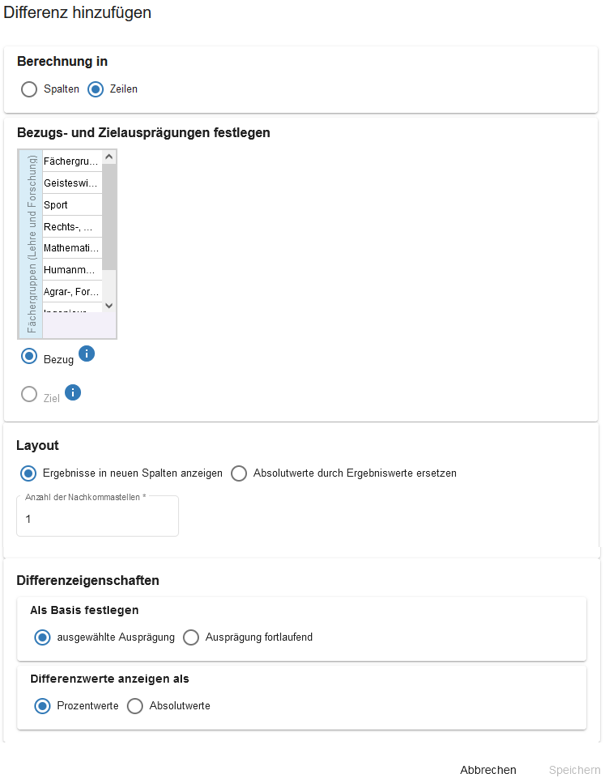Select the Humanm... list entry
This screenshot has height=780, width=605.
pos(71,270)
